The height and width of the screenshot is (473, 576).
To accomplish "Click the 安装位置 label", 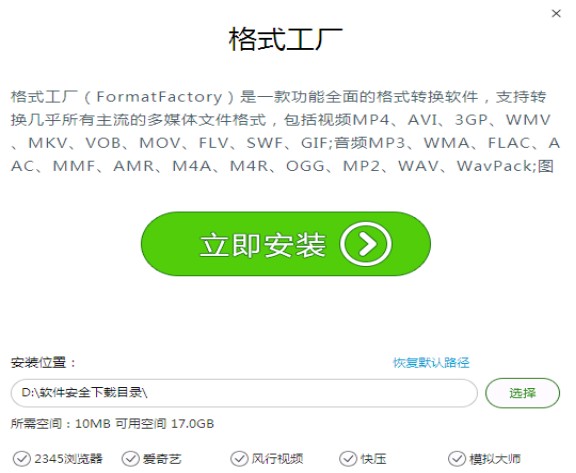I will click(43, 363).
